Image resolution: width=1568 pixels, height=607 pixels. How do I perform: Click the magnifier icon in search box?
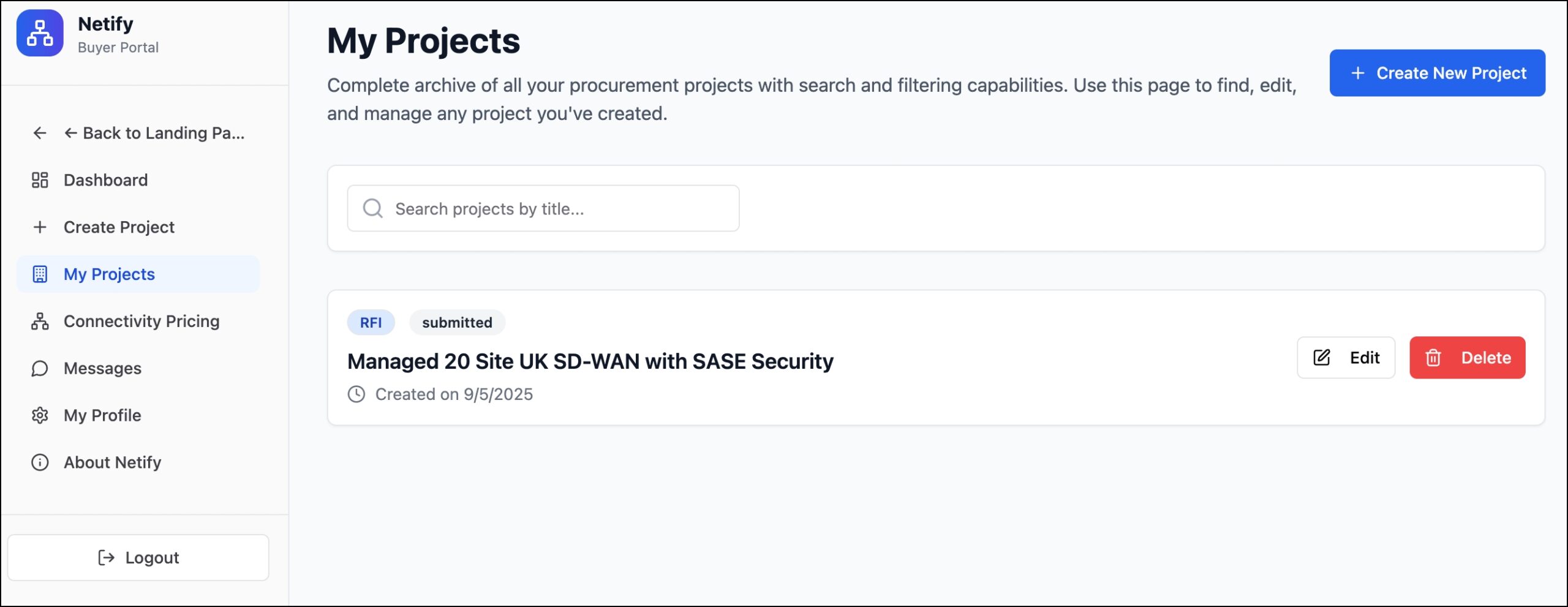tap(372, 209)
